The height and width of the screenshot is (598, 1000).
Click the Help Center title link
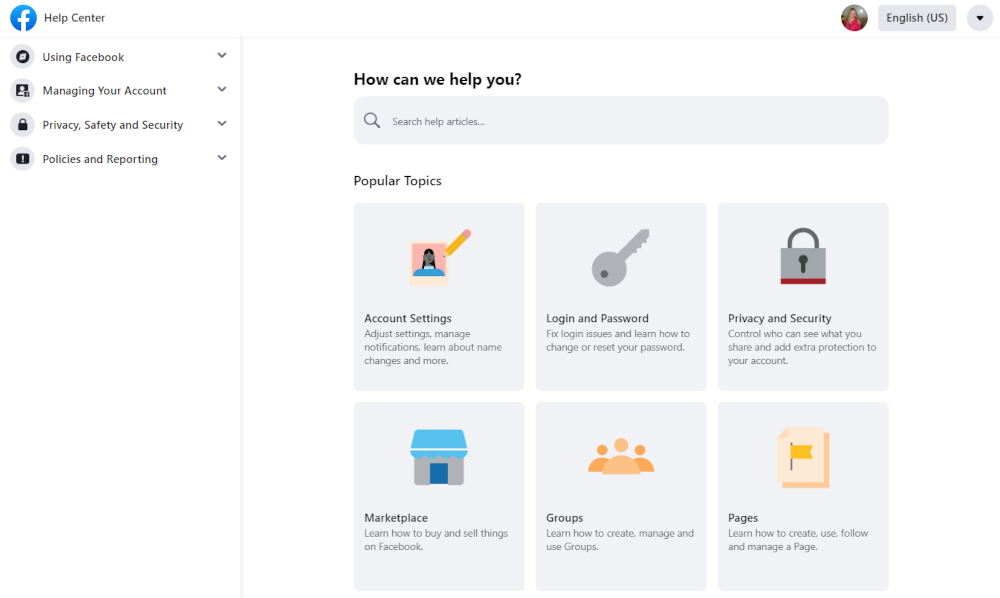point(74,18)
